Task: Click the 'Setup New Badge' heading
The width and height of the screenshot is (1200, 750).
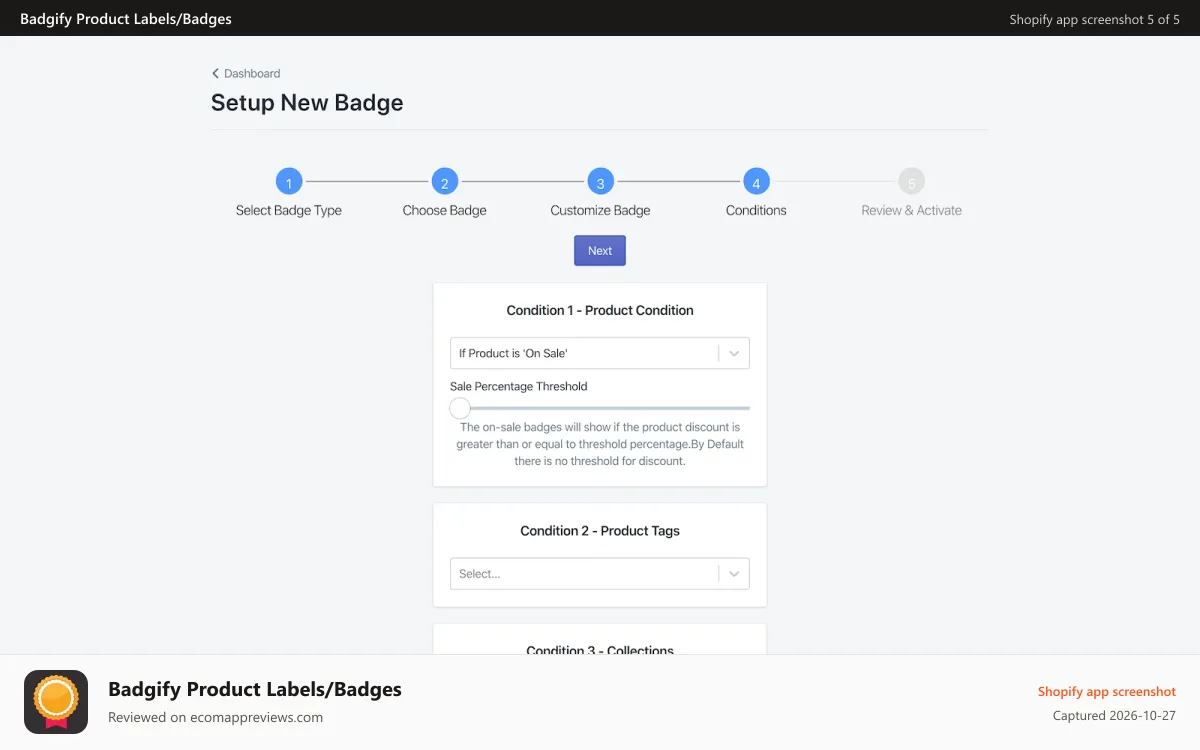Action: 307,103
